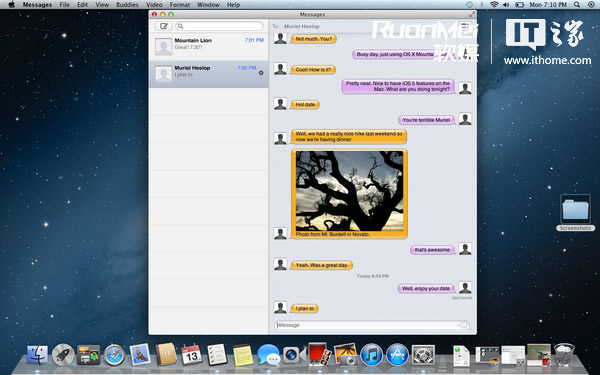Open Spotlight search in menu bar
Screen dimensions: 600x375
577,5
